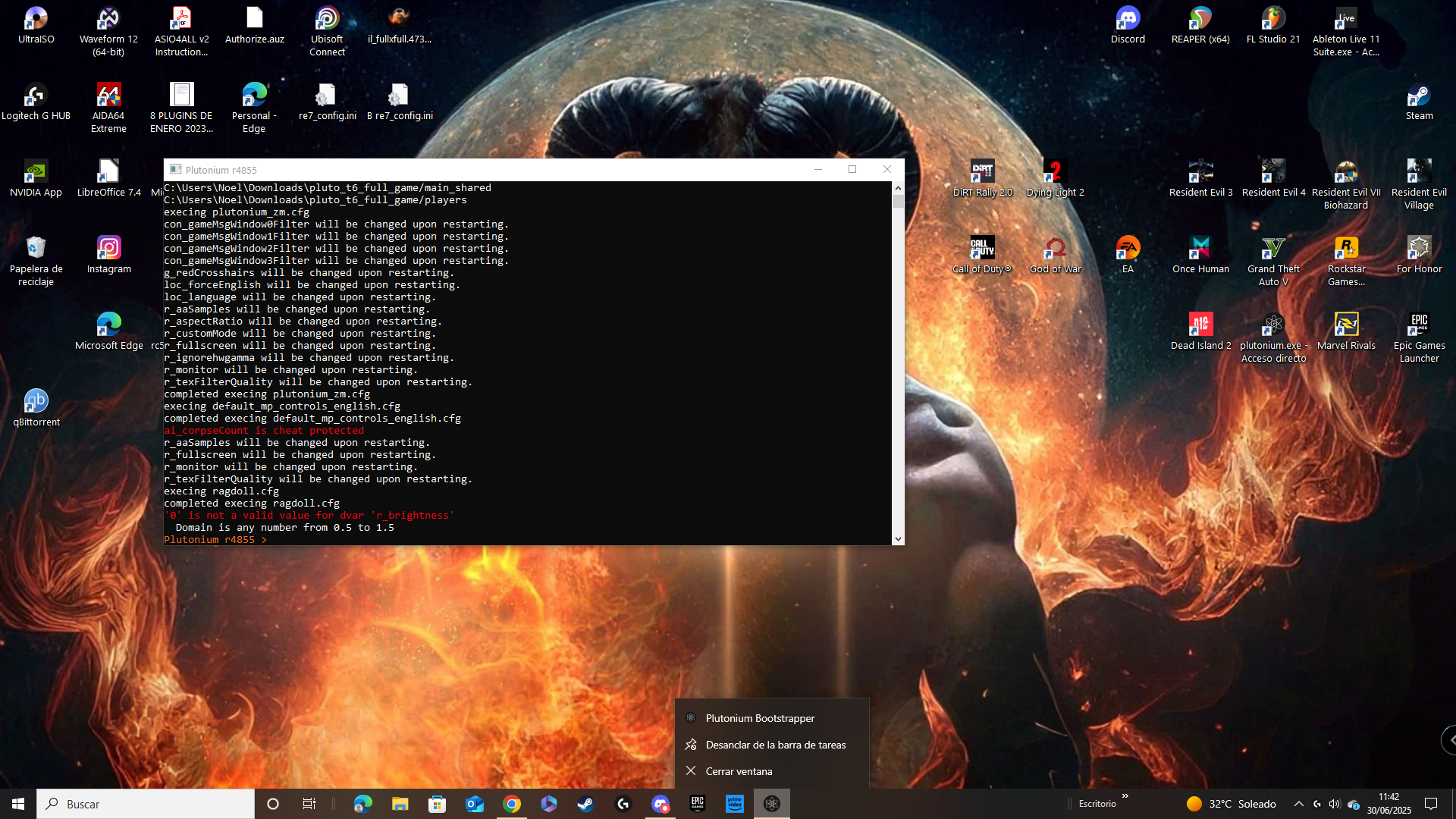The image size is (1456, 819).
Task: Launch Steam from the desktop
Action: (x=1419, y=102)
